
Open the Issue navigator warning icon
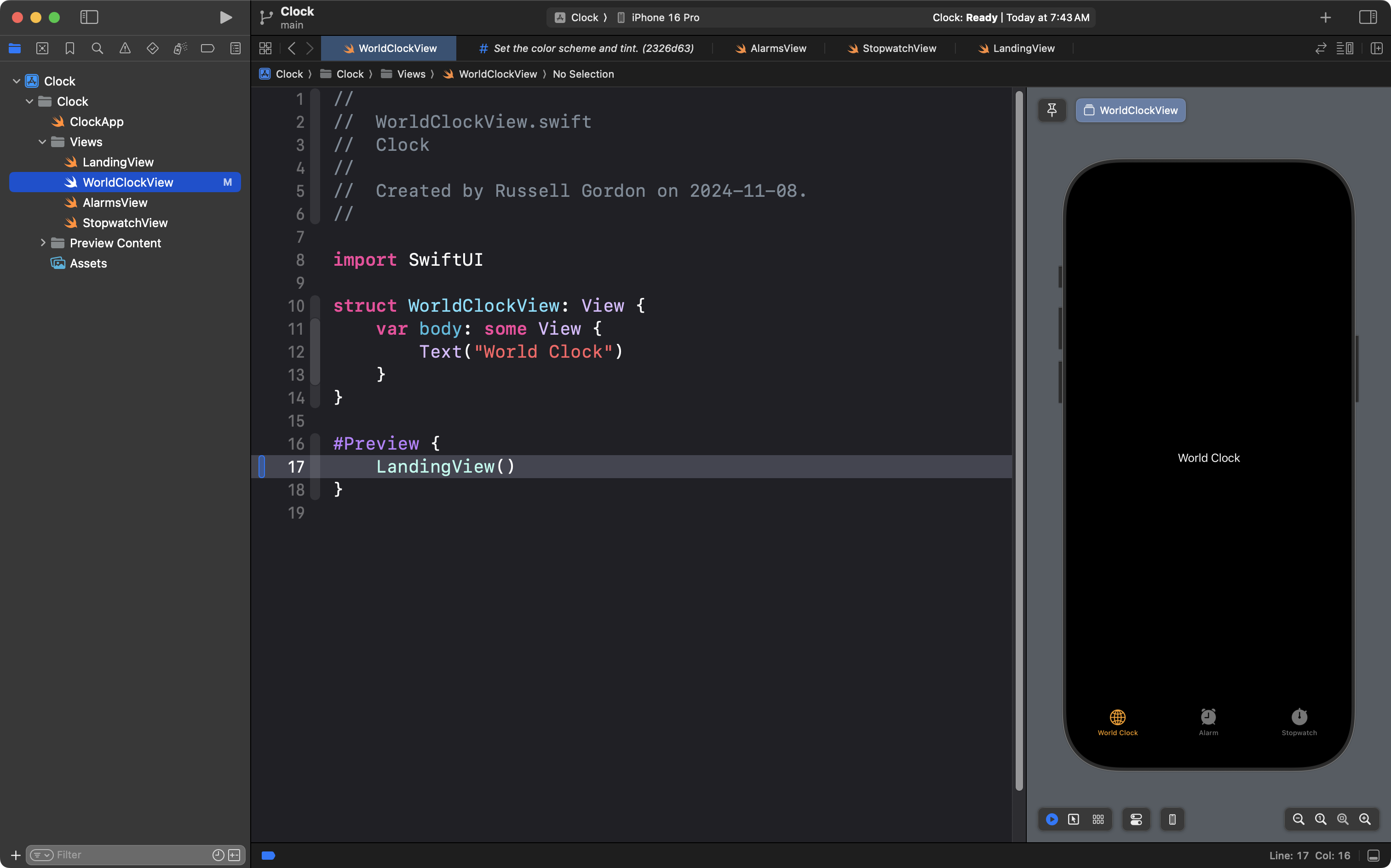coord(125,48)
